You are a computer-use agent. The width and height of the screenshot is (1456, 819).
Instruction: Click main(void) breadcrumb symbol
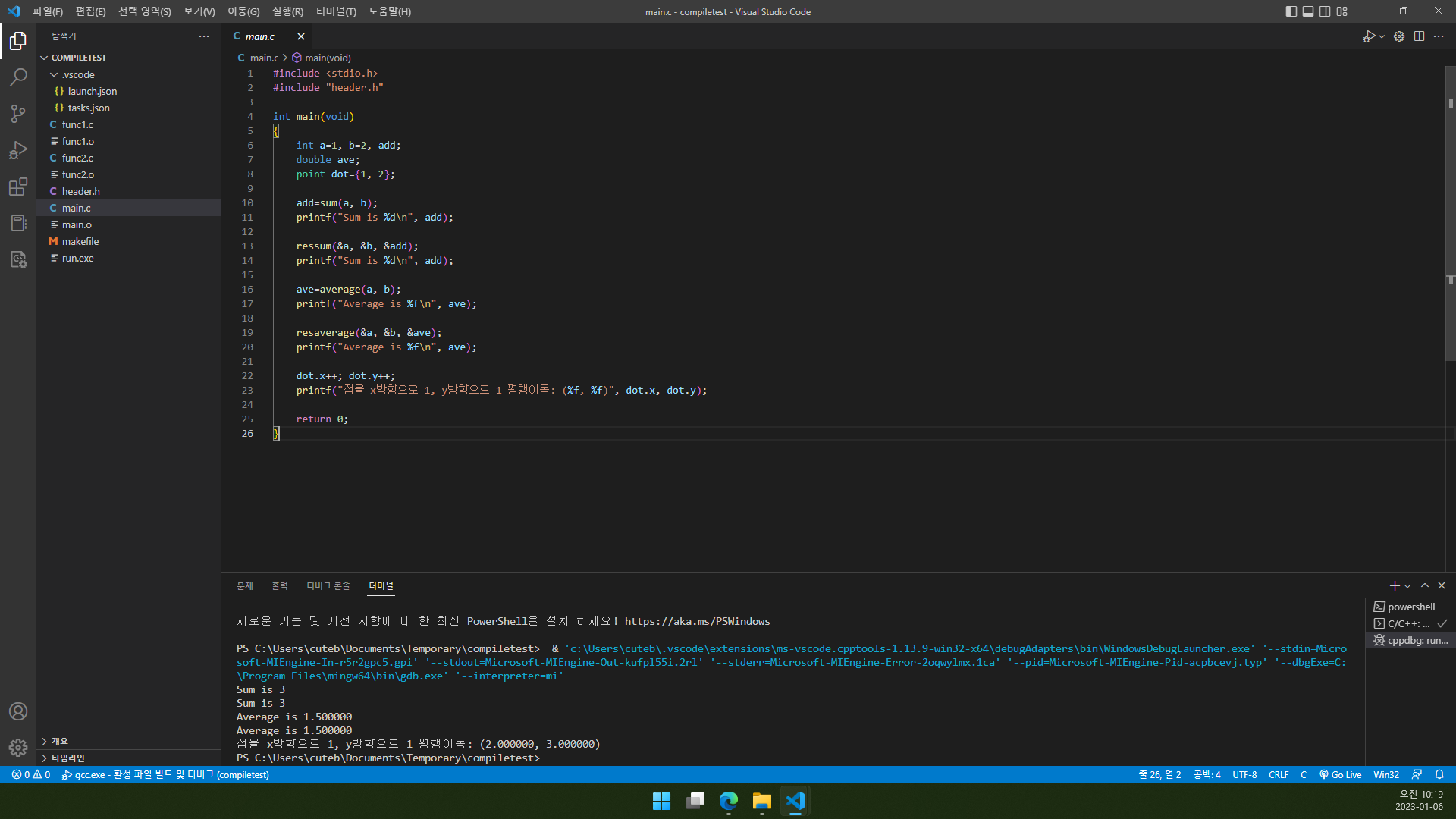click(322, 58)
